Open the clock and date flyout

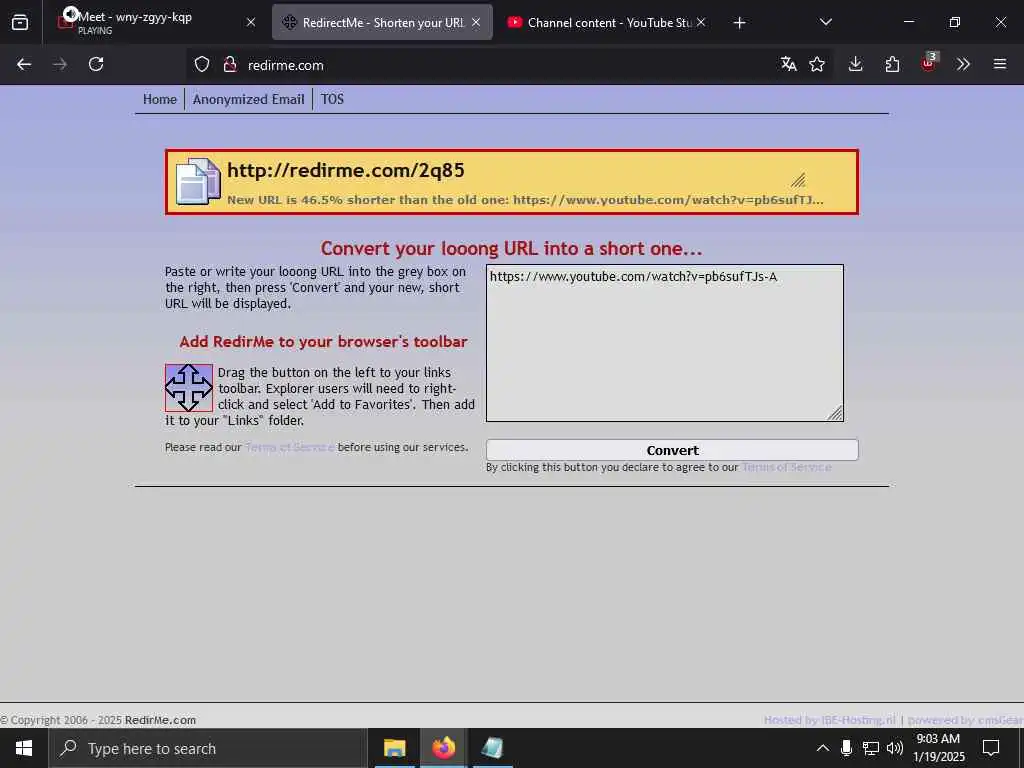938,748
